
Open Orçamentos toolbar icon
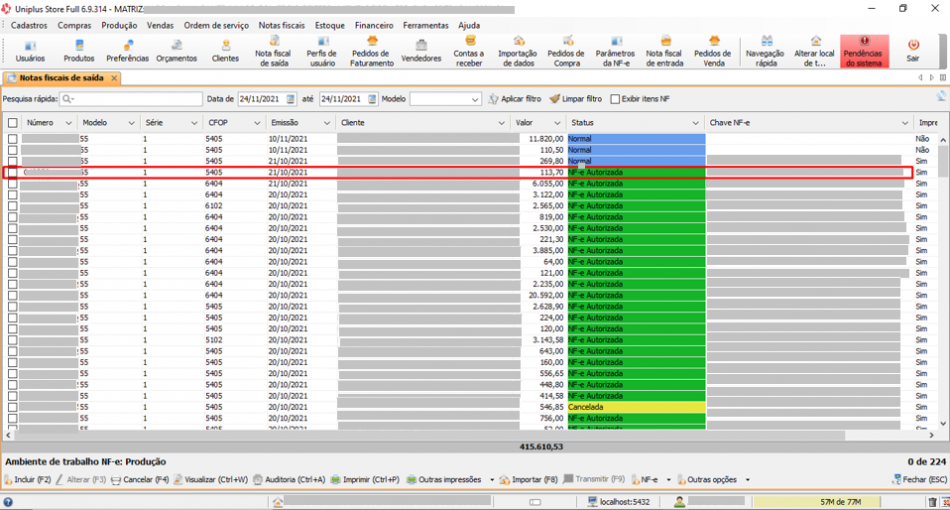tap(176, 51)
